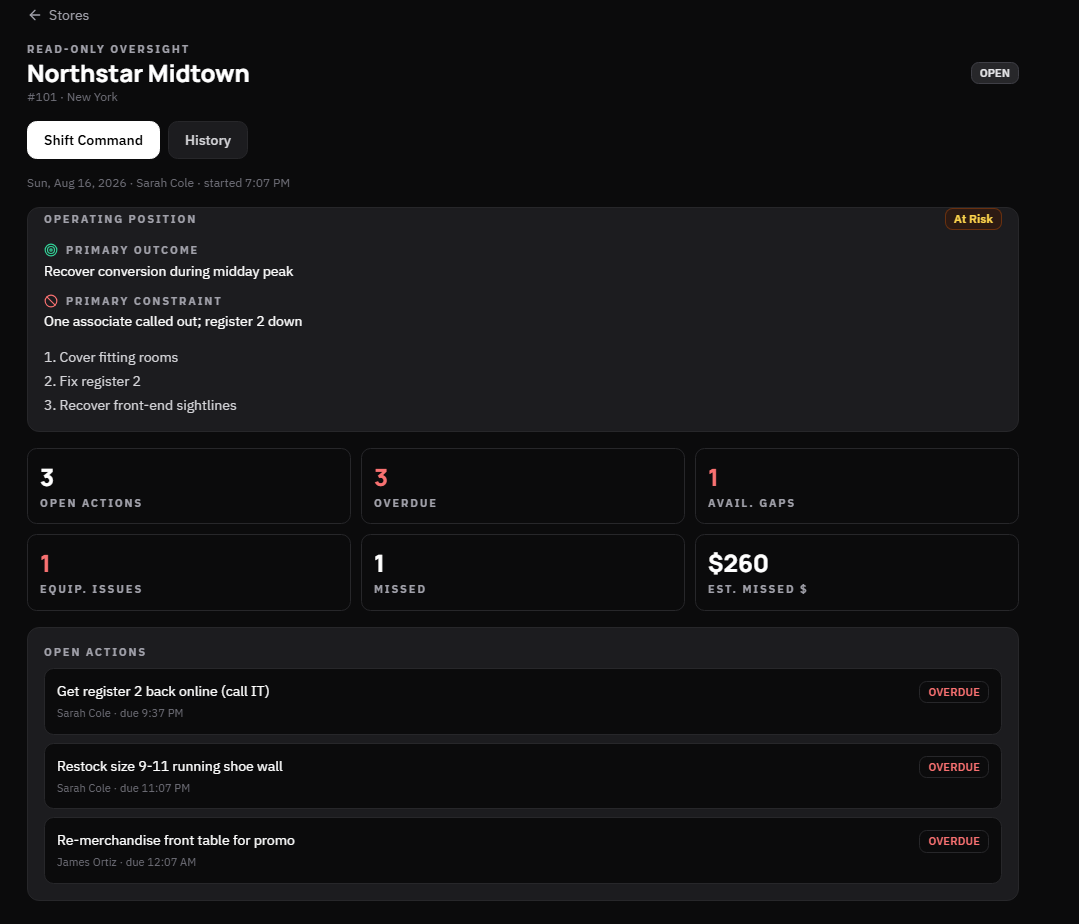This screenshot has height=924, width=1079.
Task: Click OVERDUE badge on the Re-merchandise action
Action: [x=954, y=841]
